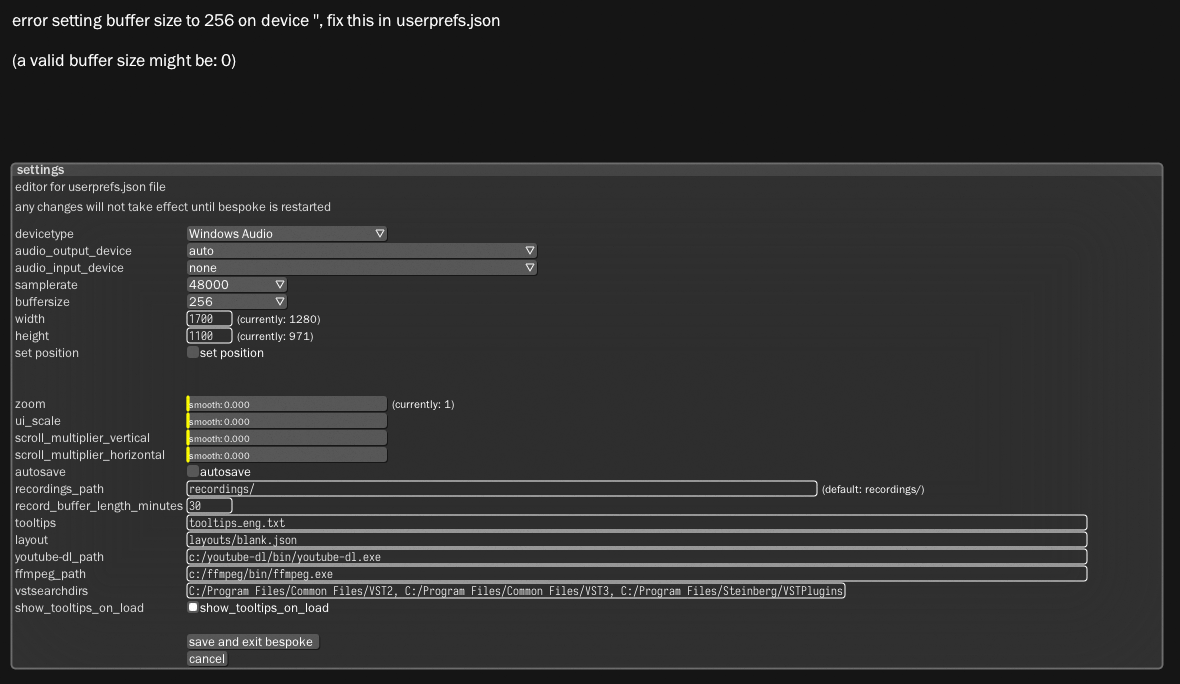1180x684 pixels.
Task: Open the audio_input_device dropdown set to none
Action: [x=360, y=267]
